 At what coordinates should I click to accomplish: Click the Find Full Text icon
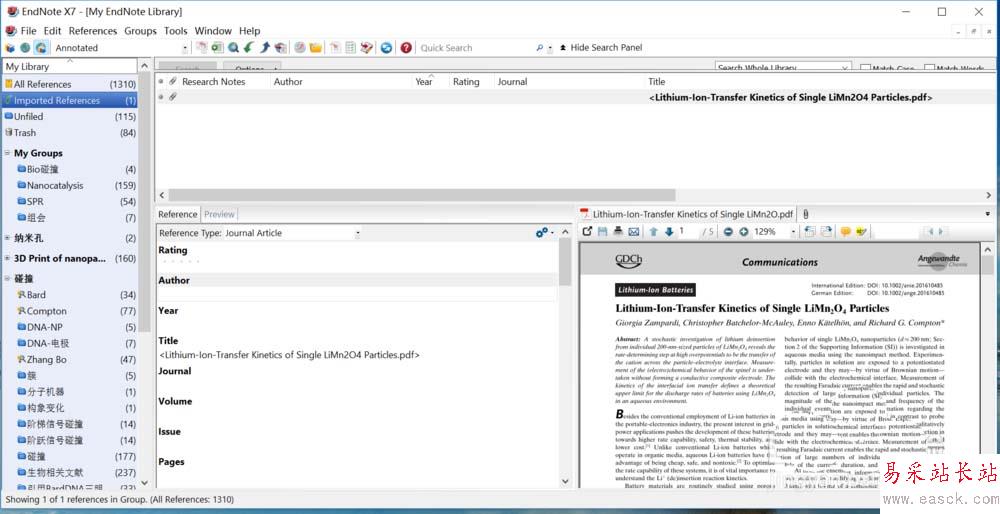[281, 48]
